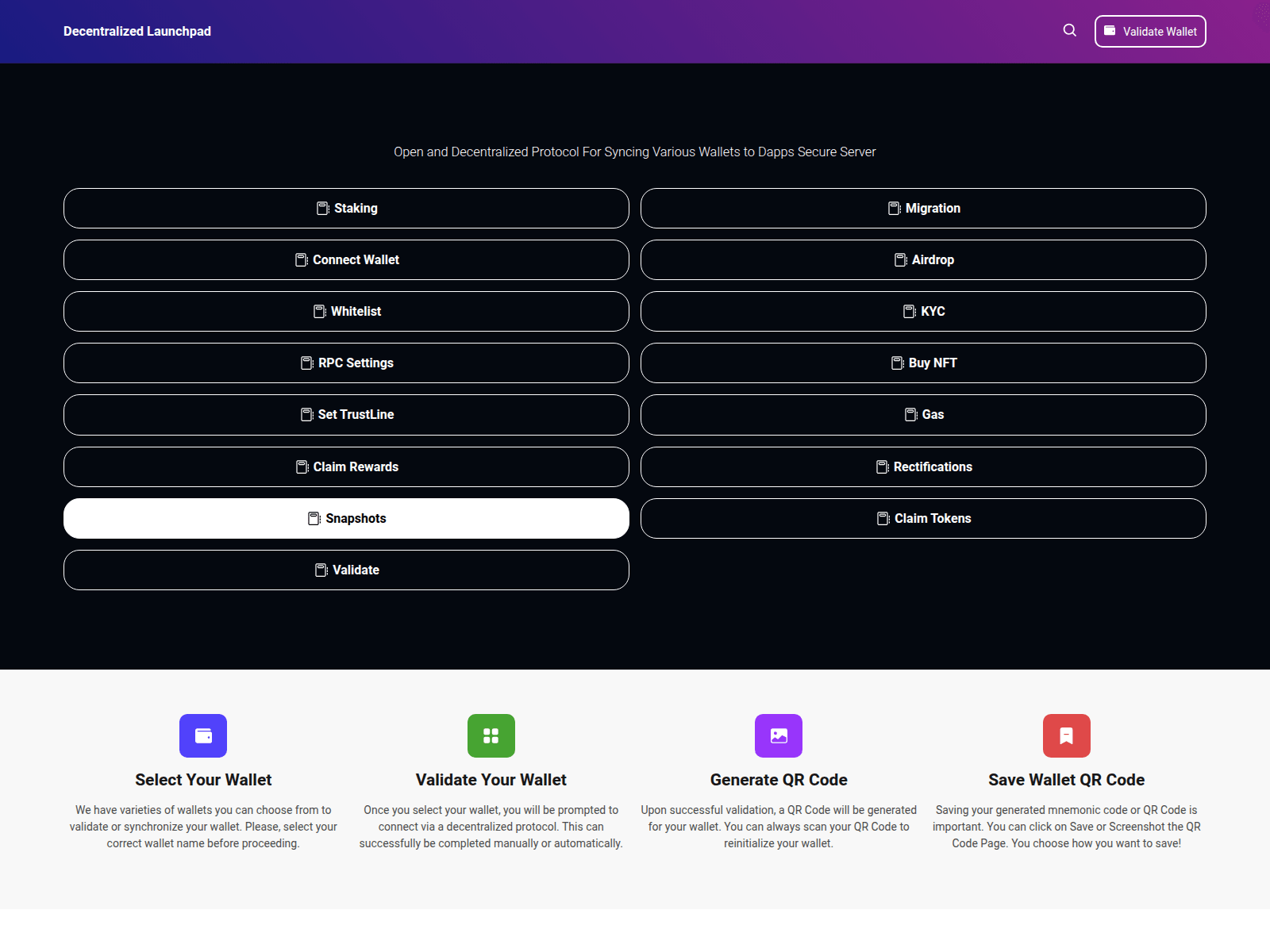Screen dimensions: 1270x952
Task: Click the icon next to Whitelist
Action: pyautogui.click(x=320, y=311)
